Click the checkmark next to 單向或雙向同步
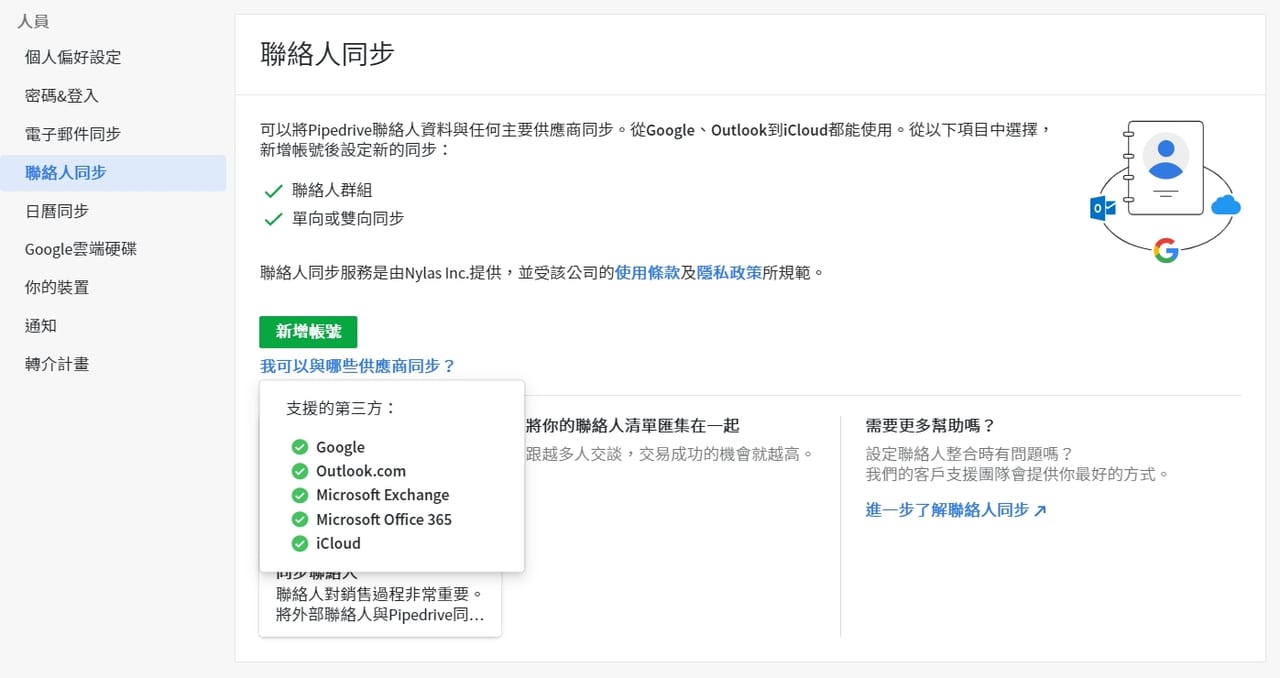 (272, 218)
